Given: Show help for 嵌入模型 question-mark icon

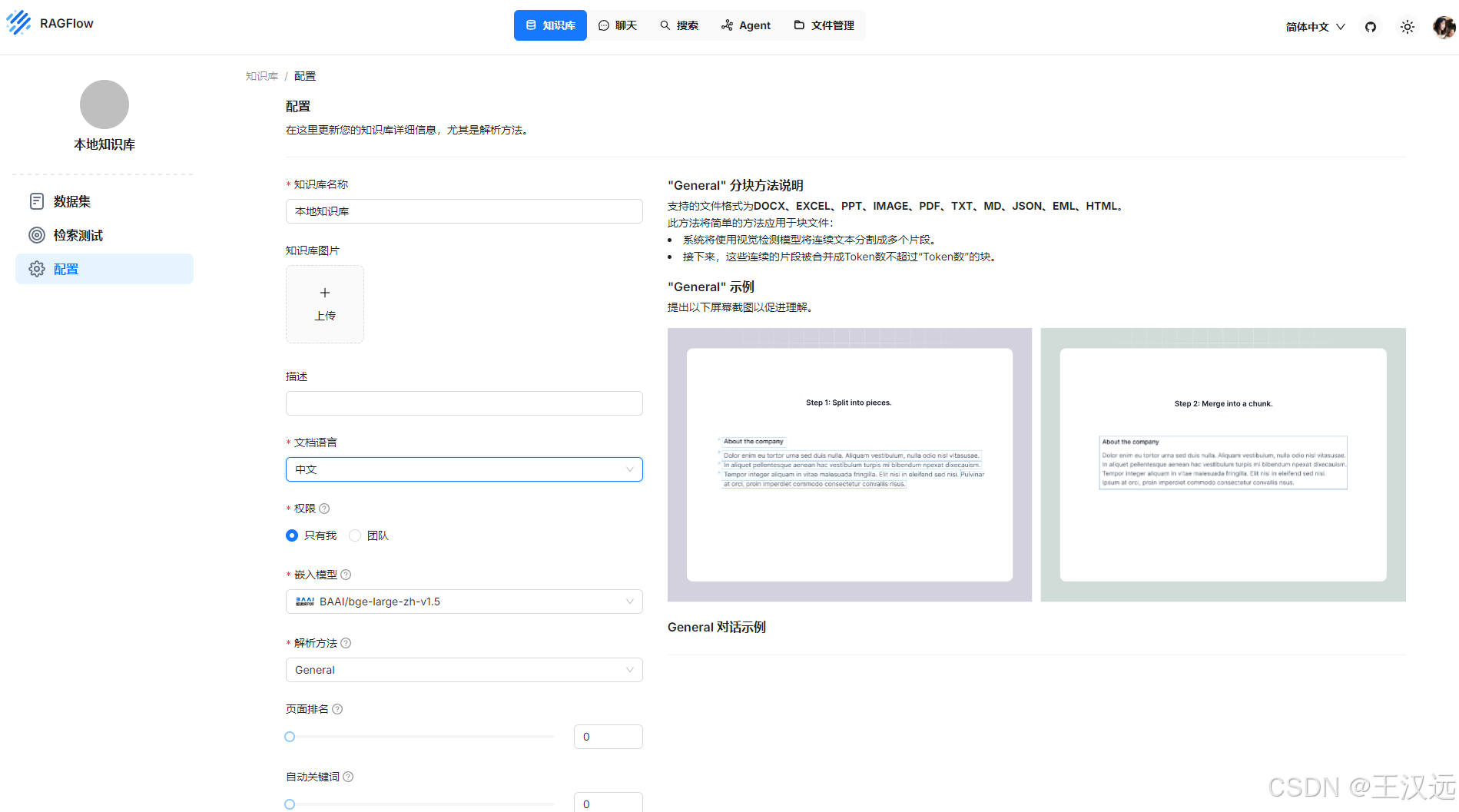Looking at the screenshot, I should (x=346, y=575).
